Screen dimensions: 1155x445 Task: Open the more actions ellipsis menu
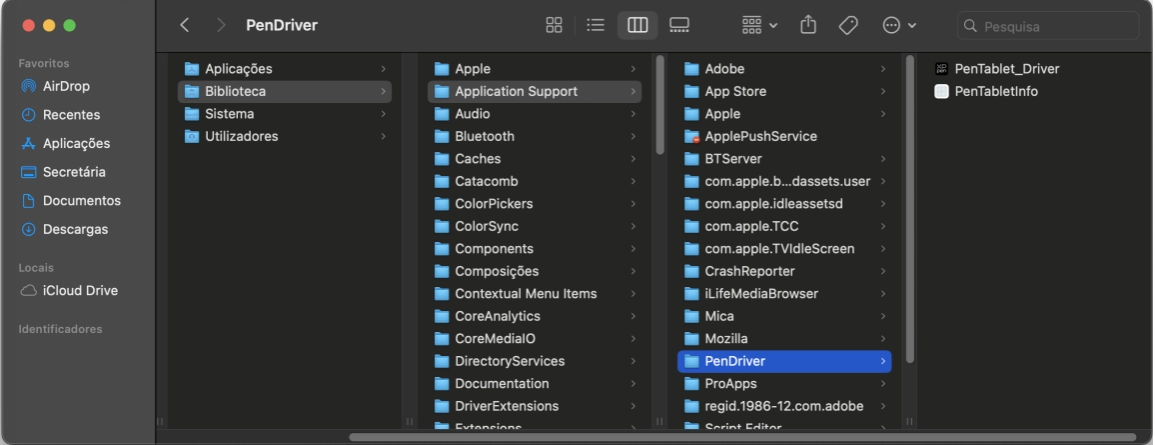click(899, 26)
